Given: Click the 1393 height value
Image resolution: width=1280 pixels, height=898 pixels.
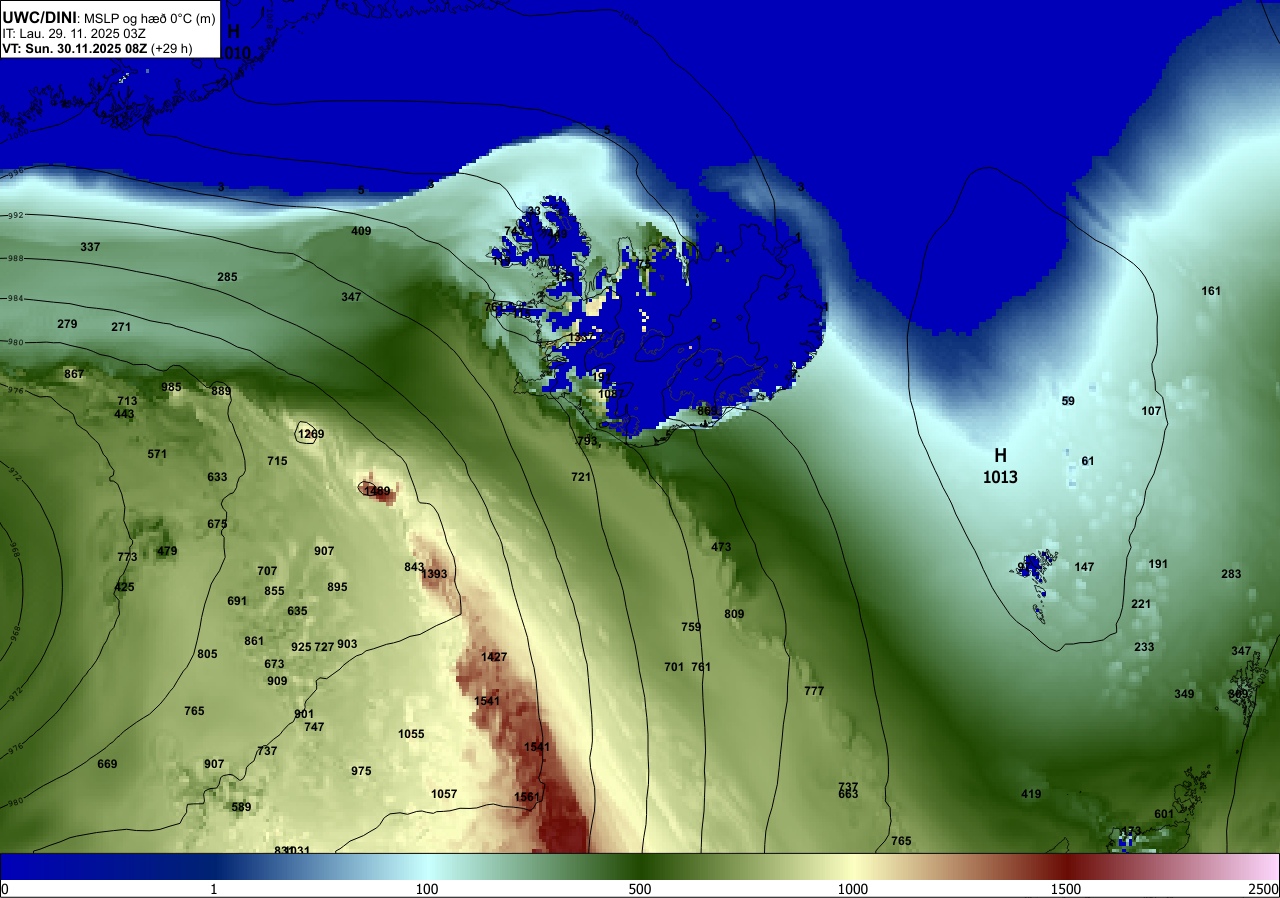Looking at the screenshot, I should (x=434, y=574).
